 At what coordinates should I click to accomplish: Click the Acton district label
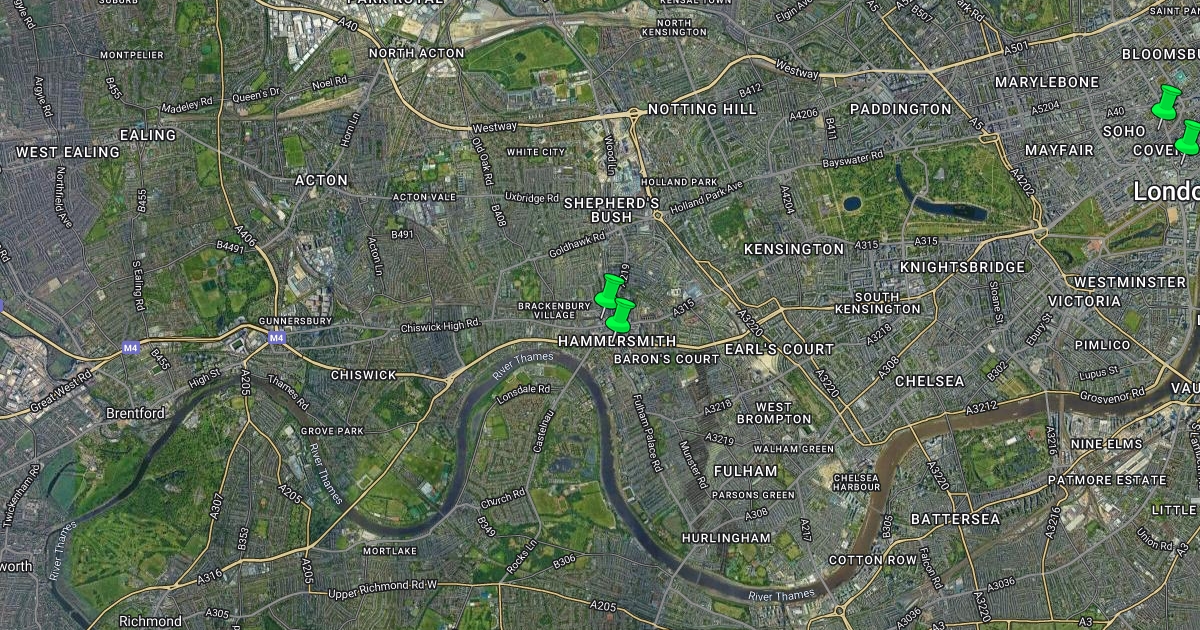[322, 181]
